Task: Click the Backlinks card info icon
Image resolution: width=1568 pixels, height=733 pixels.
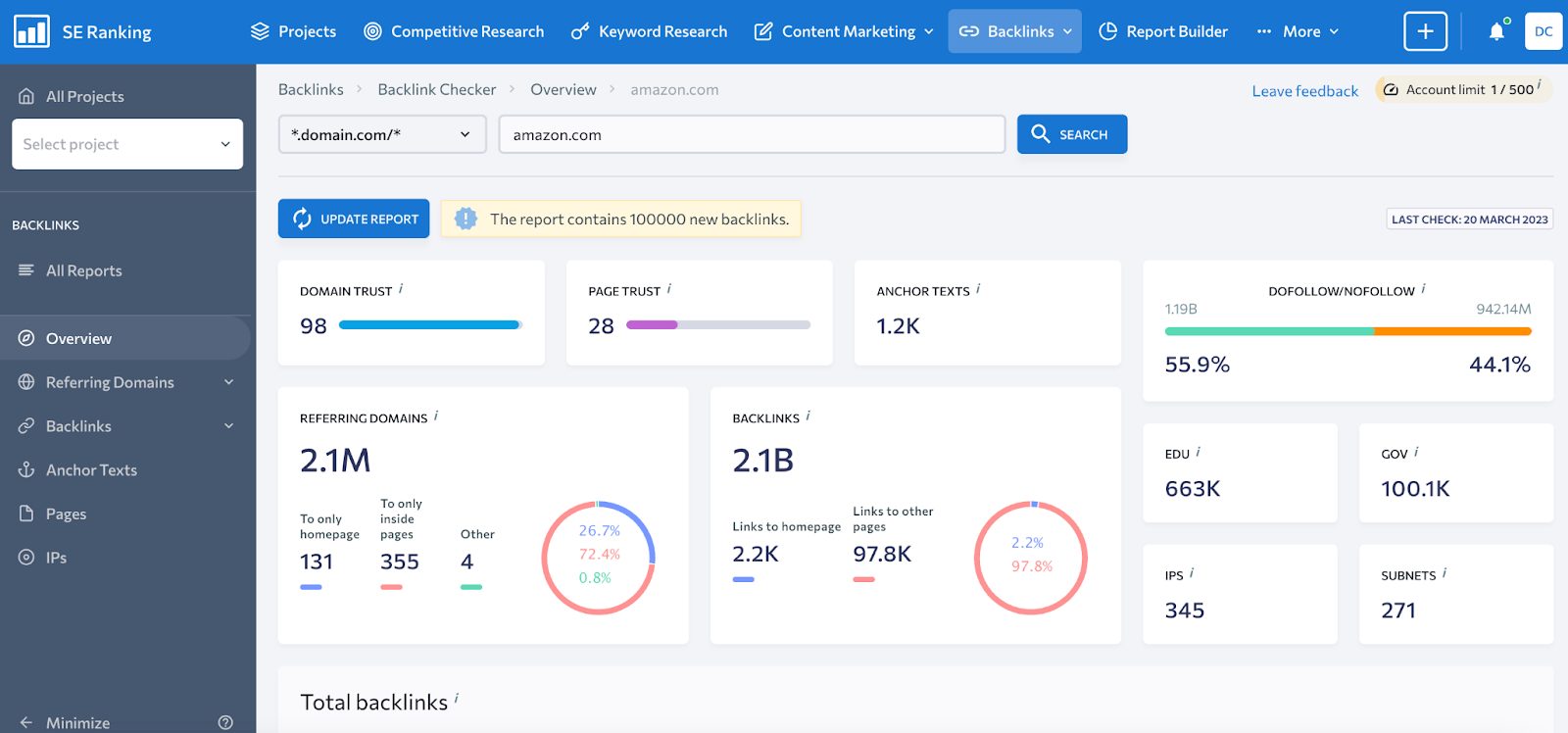Action: click(x=808, y=416)
